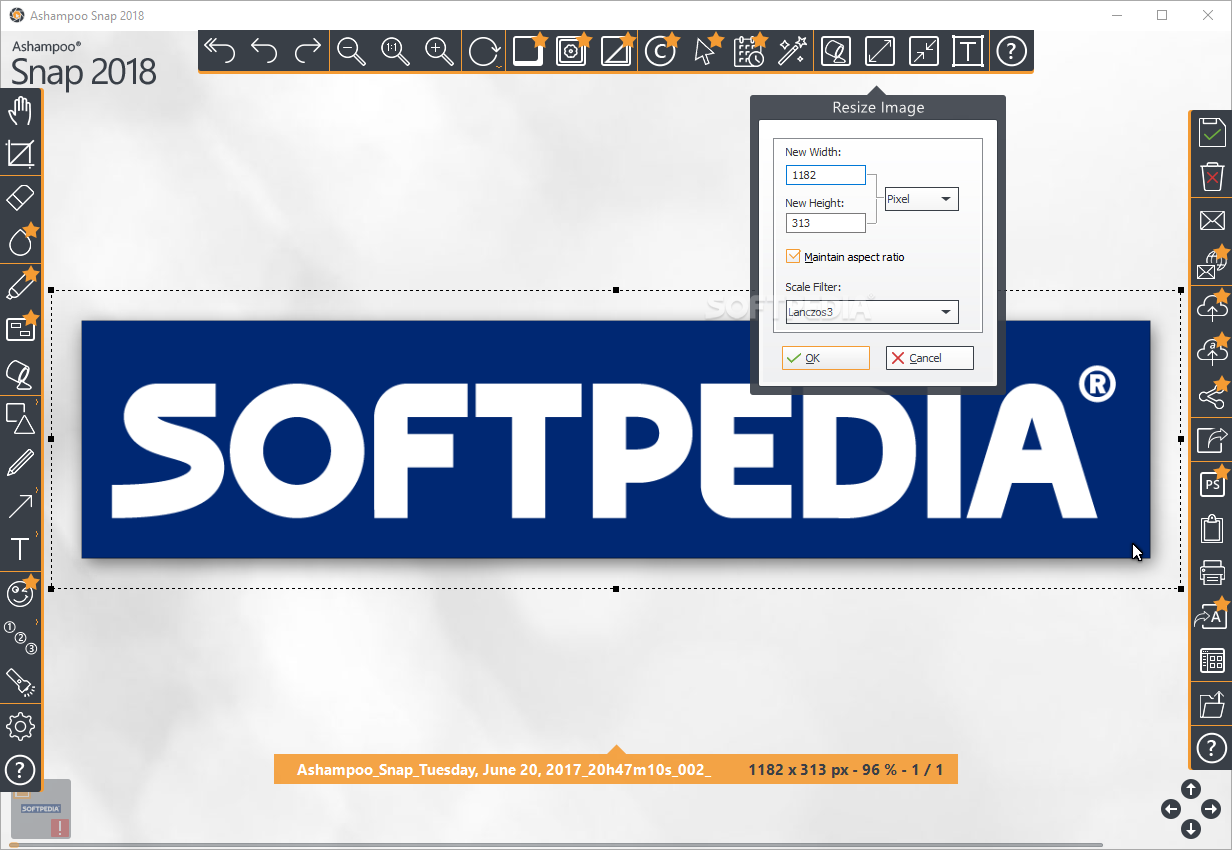
Task: Click the orange triangle above filename bar
Action: [616, 750]
